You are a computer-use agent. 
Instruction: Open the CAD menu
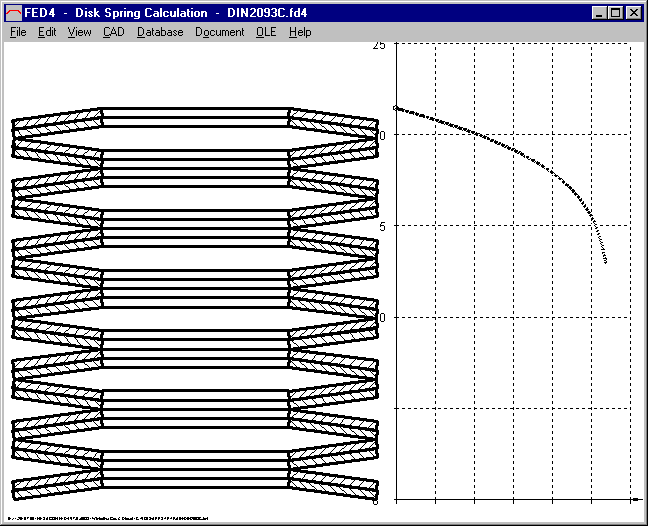tap(114, 32)
